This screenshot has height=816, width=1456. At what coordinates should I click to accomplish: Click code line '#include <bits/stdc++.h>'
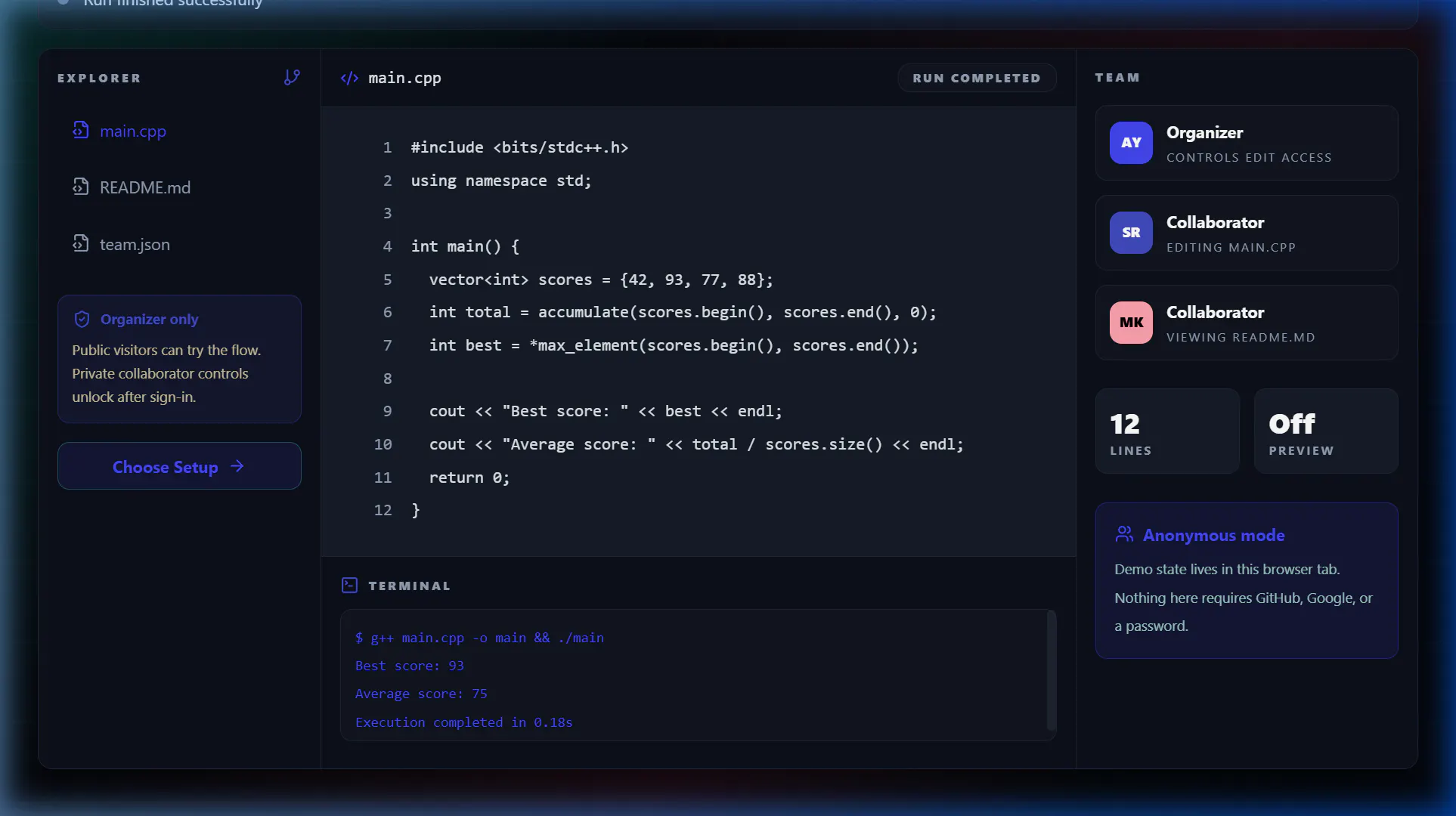[x=519, y=147]
